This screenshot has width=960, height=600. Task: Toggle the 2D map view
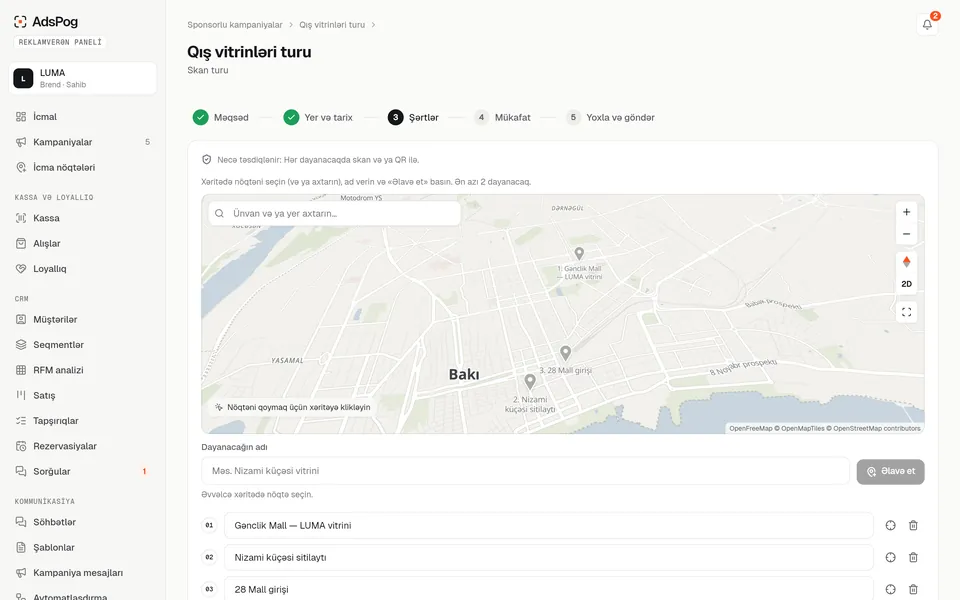906,284
